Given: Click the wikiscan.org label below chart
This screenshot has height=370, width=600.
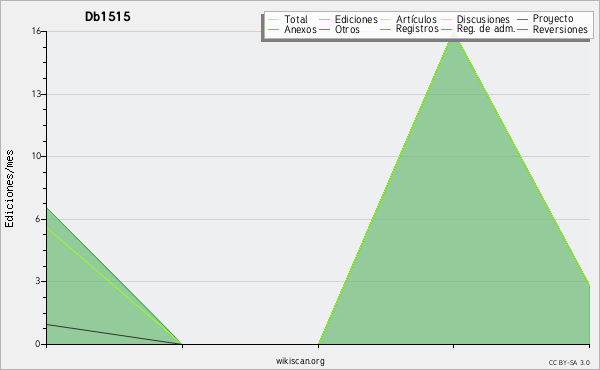Looking at the screenshot, I should tap(300, 361).
